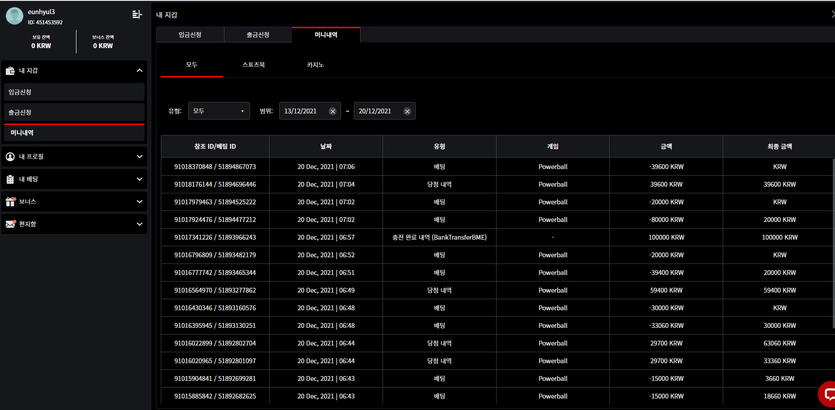Screen dimensions: 835x410
Task: Open 머니내역 in the sidebar
Action: pyautogui.click(x=74, y=133)
